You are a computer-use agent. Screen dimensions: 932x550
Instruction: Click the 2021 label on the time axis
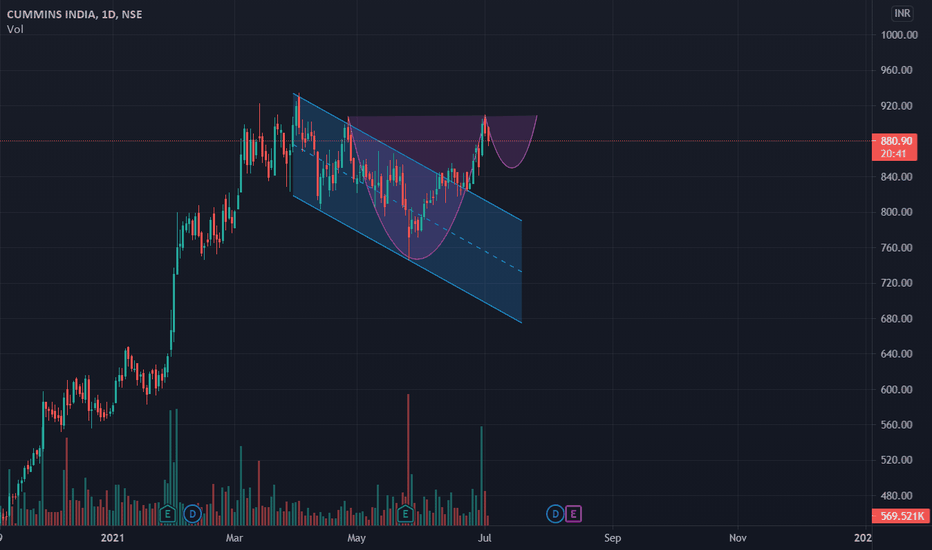[112, 538]
